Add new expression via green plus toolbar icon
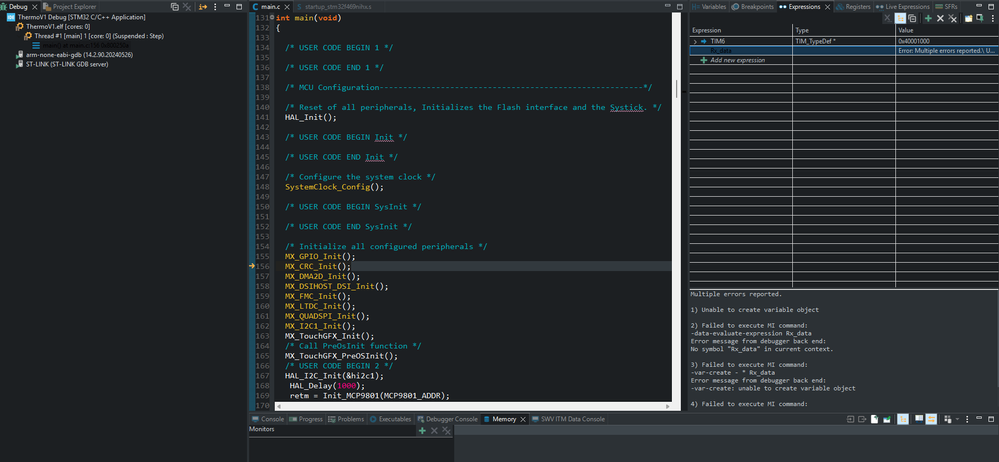This screenshot has width=999, height=462. pos(928,18)
